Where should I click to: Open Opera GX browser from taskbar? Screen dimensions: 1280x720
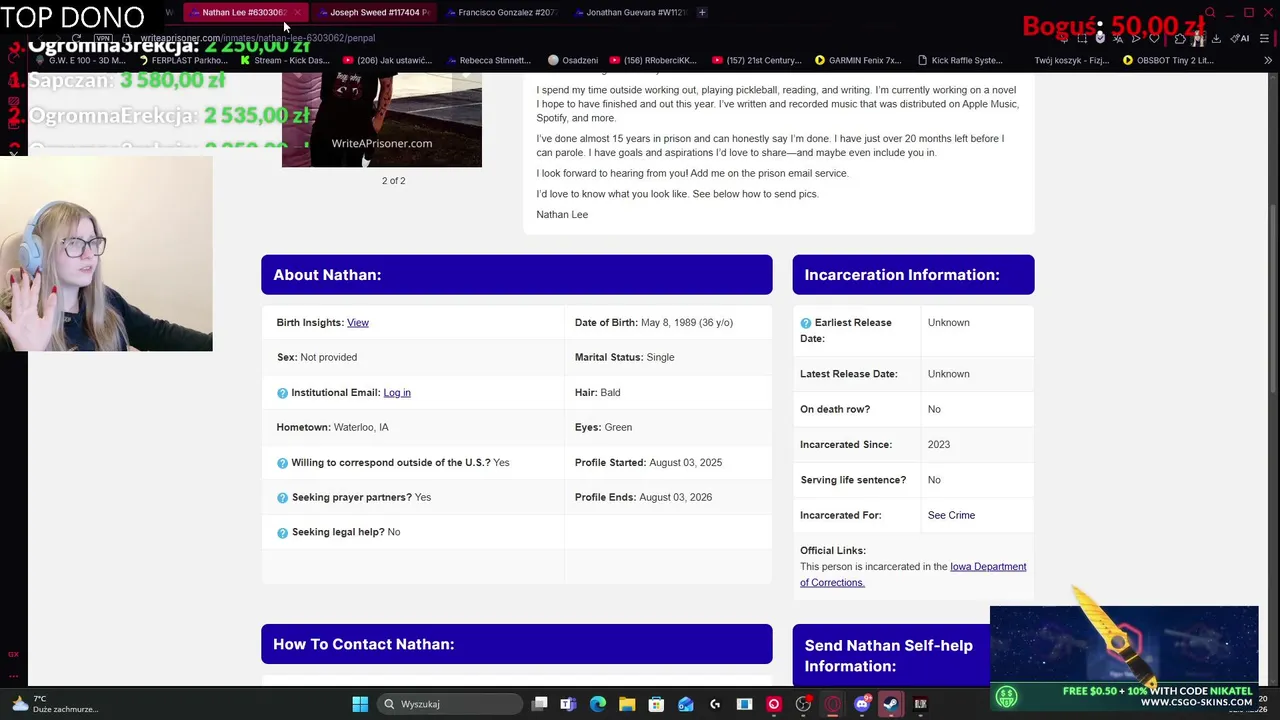[832, 704]
